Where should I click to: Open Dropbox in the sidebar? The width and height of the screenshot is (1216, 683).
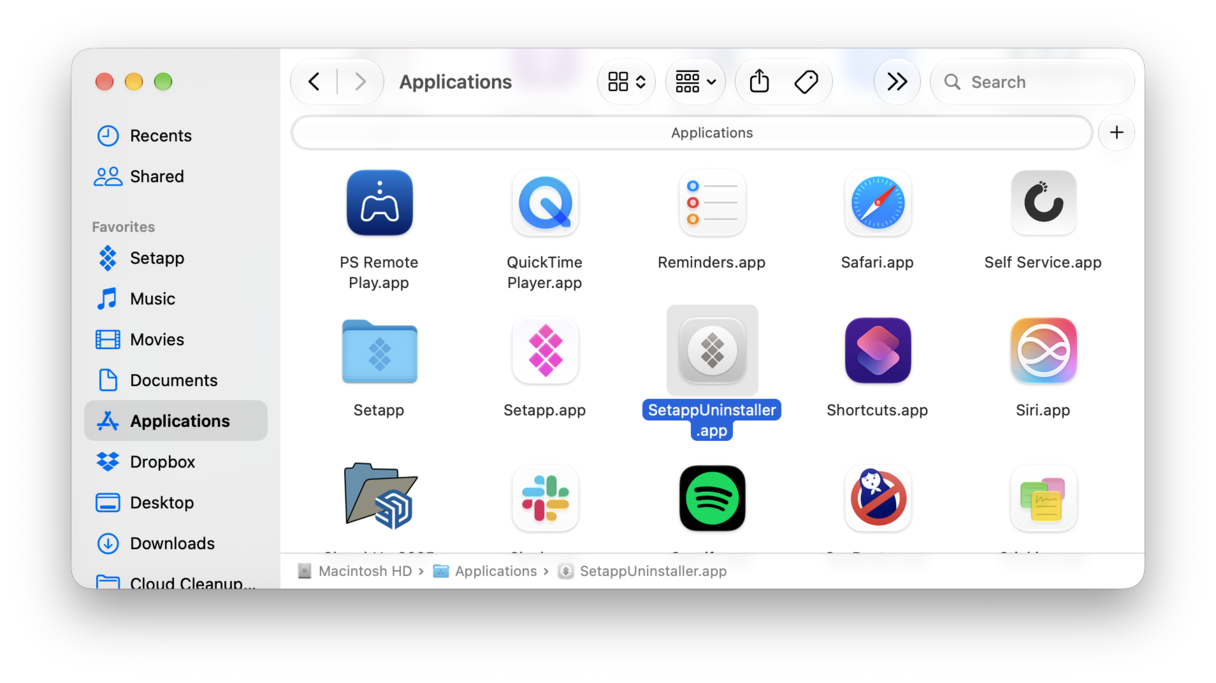pos(175,462)
